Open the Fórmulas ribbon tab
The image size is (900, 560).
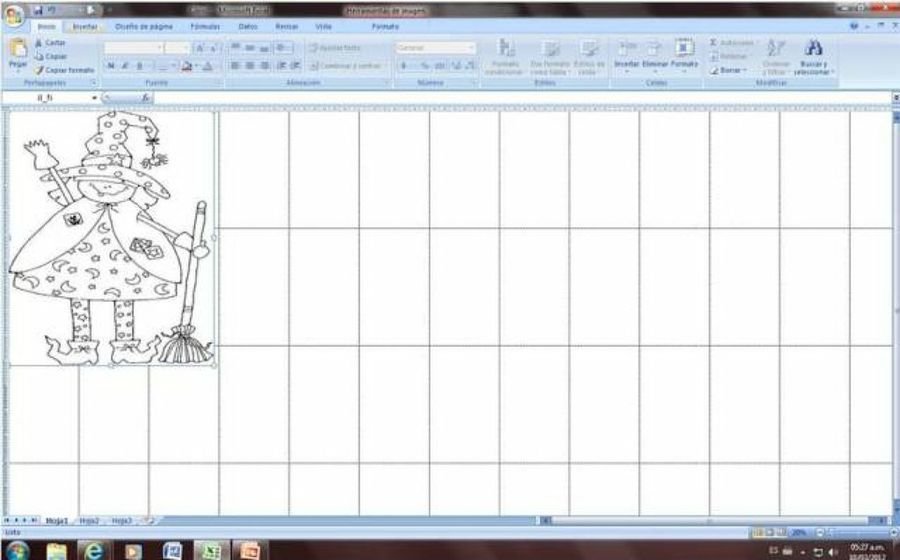pyautogui.click(x=205, y=27)
